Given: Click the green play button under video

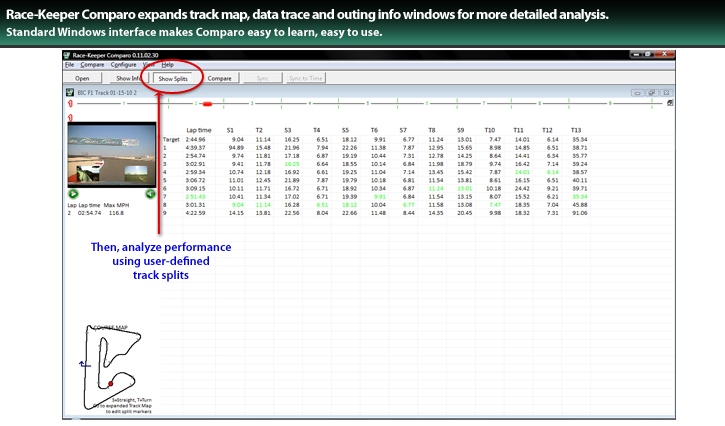Looking at the screenshot, I should [73, 193].
